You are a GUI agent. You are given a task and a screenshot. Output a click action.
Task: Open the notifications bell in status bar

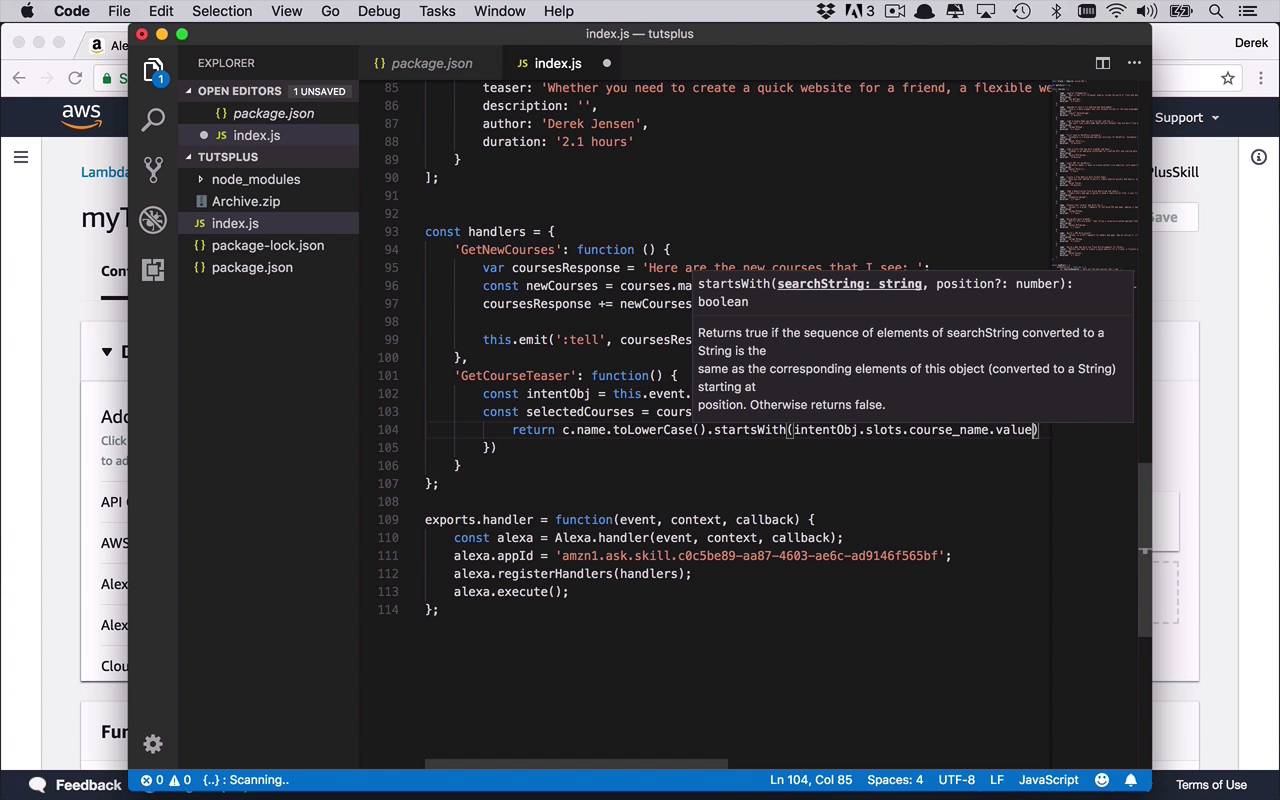(1131, 780)
